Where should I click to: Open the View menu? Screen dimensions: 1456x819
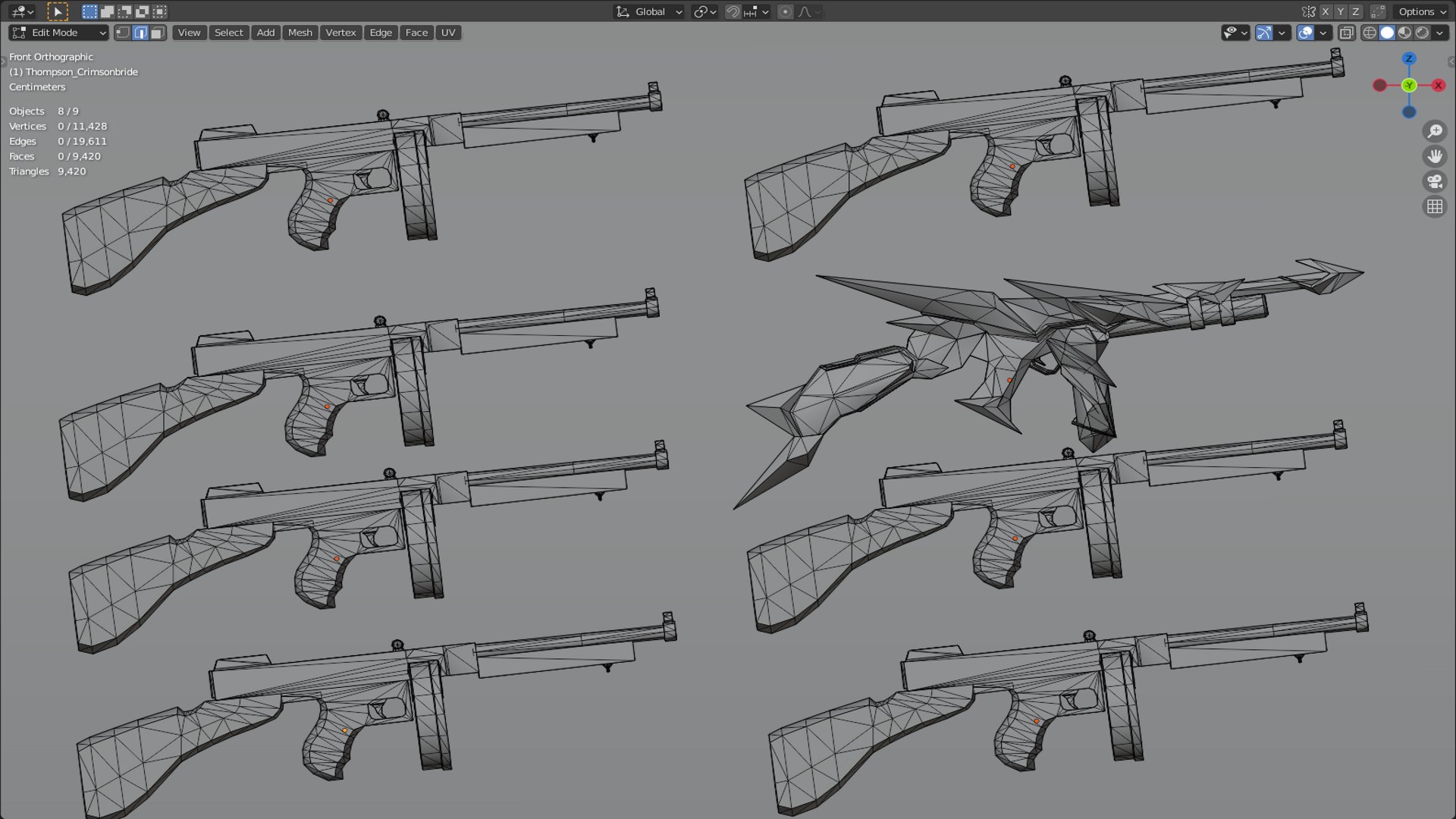(189, 33)
